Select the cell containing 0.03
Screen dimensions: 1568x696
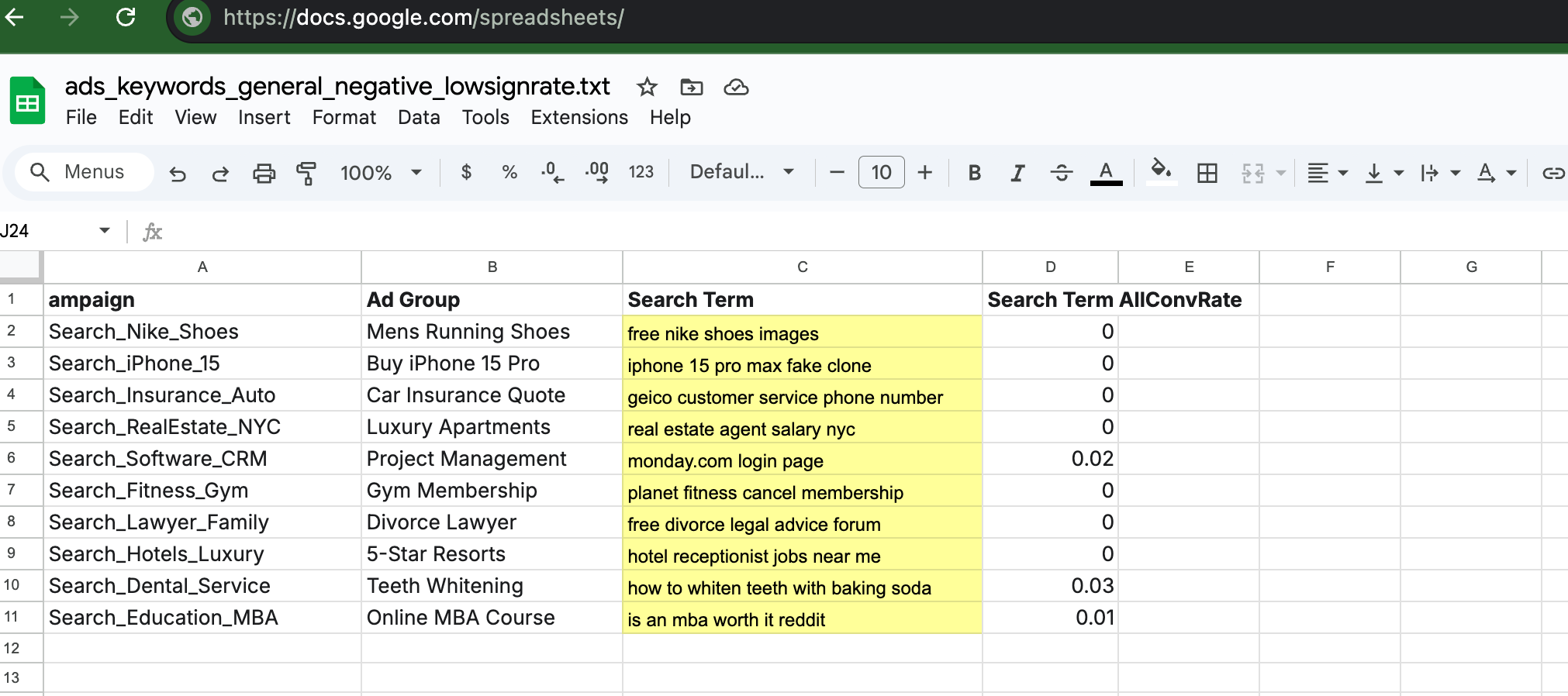(x=1051, y=586)
